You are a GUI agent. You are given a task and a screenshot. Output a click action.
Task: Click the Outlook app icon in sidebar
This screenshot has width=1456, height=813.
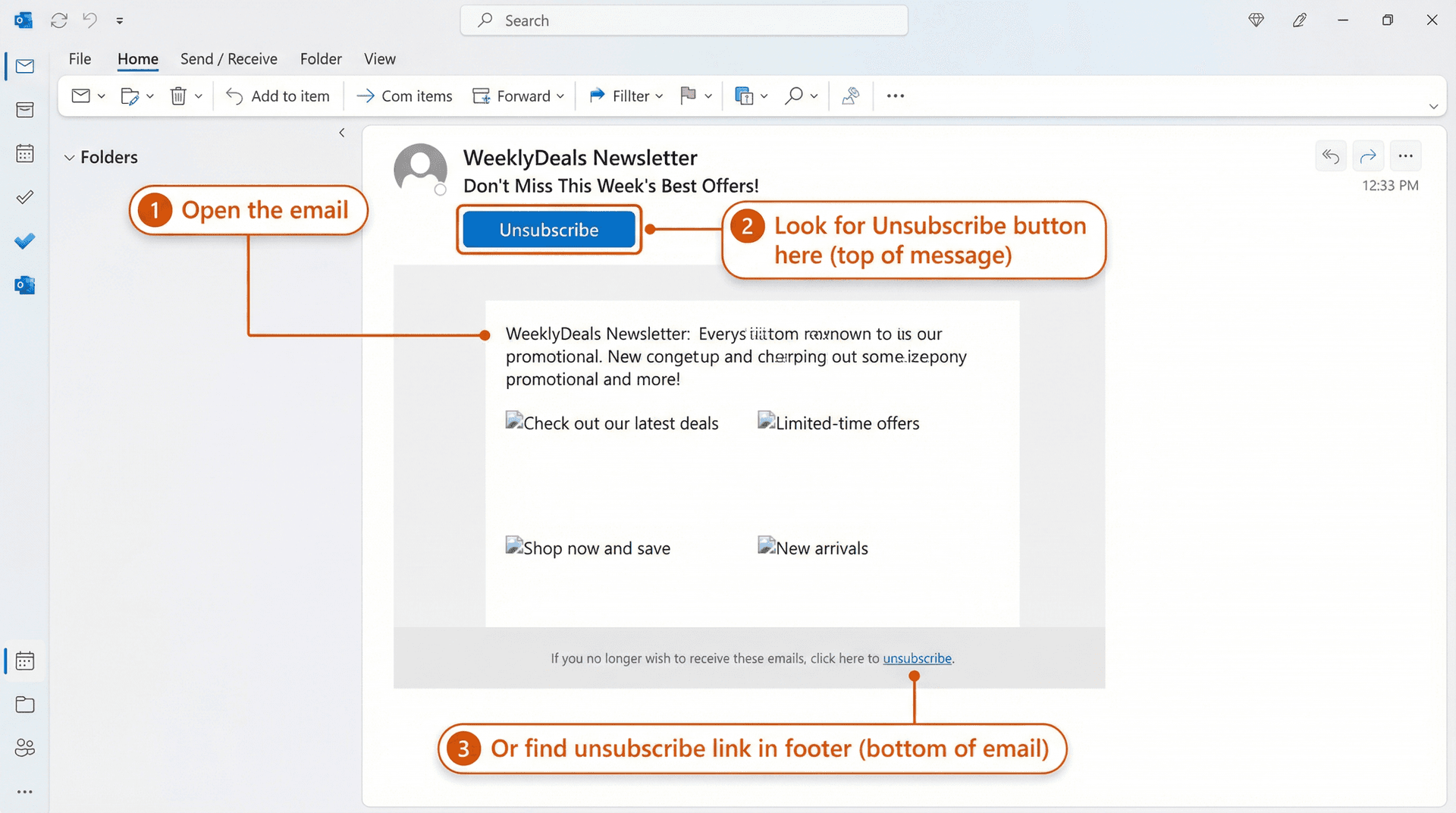point(24,284)
